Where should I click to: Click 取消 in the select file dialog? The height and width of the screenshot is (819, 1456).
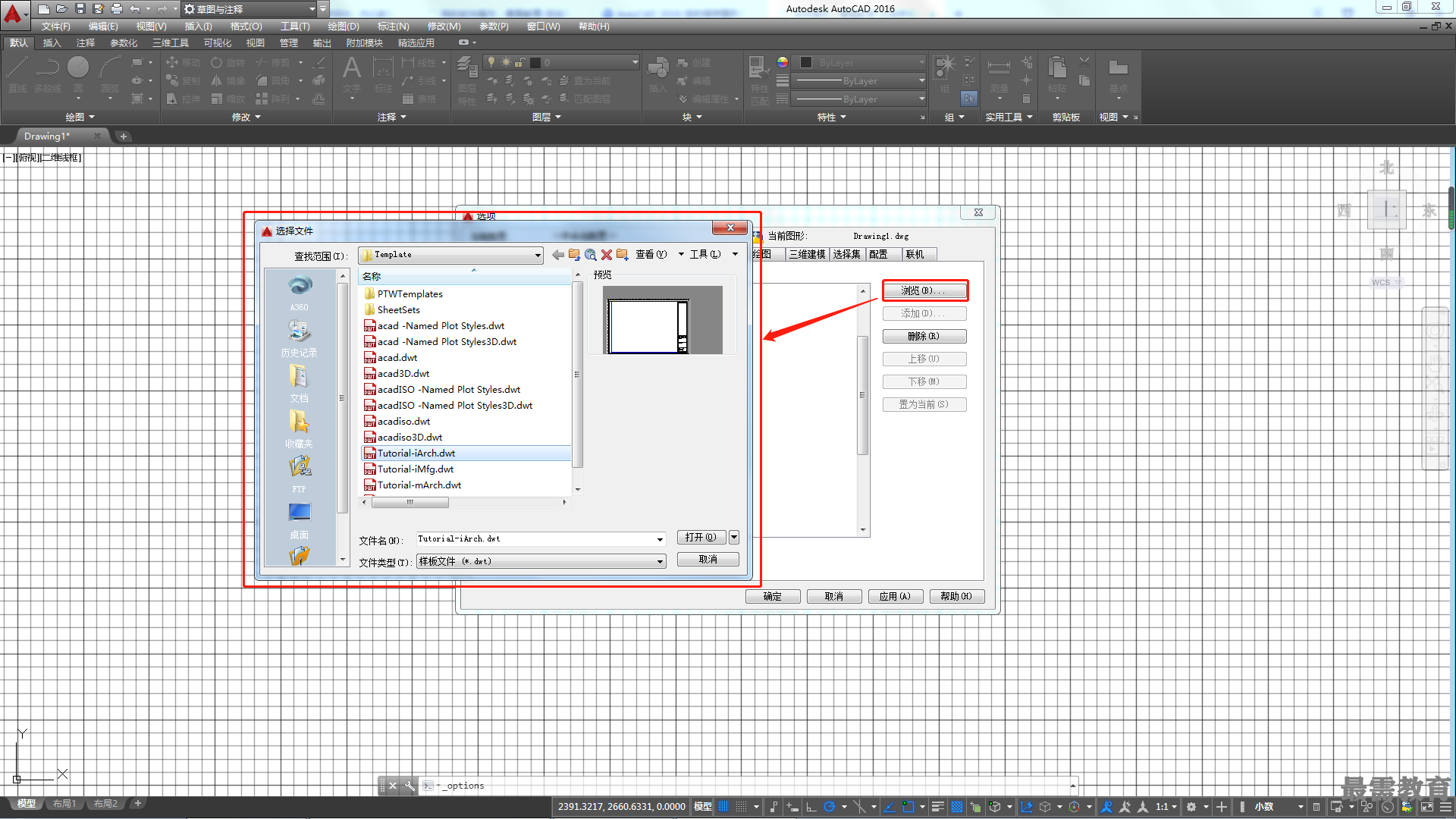point(708,560)
